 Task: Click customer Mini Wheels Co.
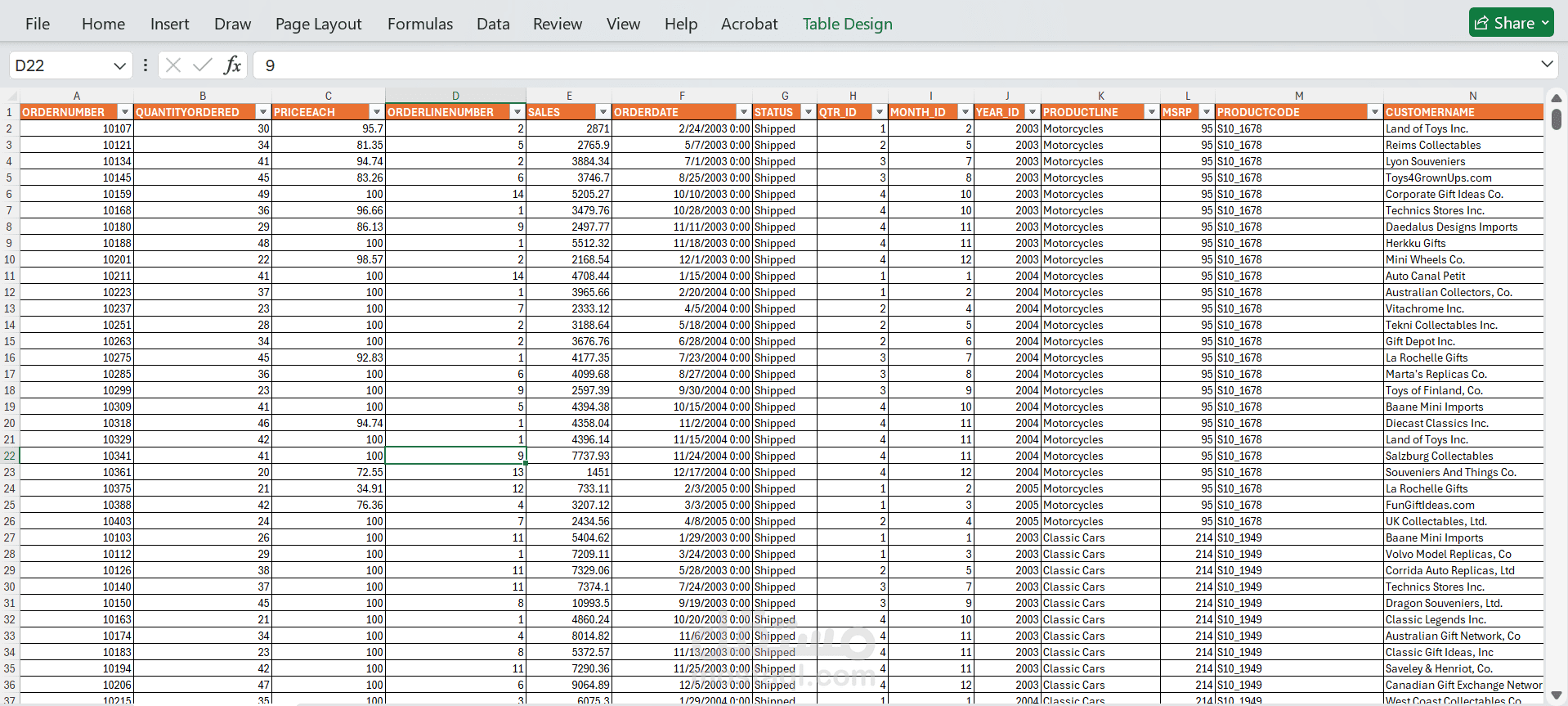1463,259
